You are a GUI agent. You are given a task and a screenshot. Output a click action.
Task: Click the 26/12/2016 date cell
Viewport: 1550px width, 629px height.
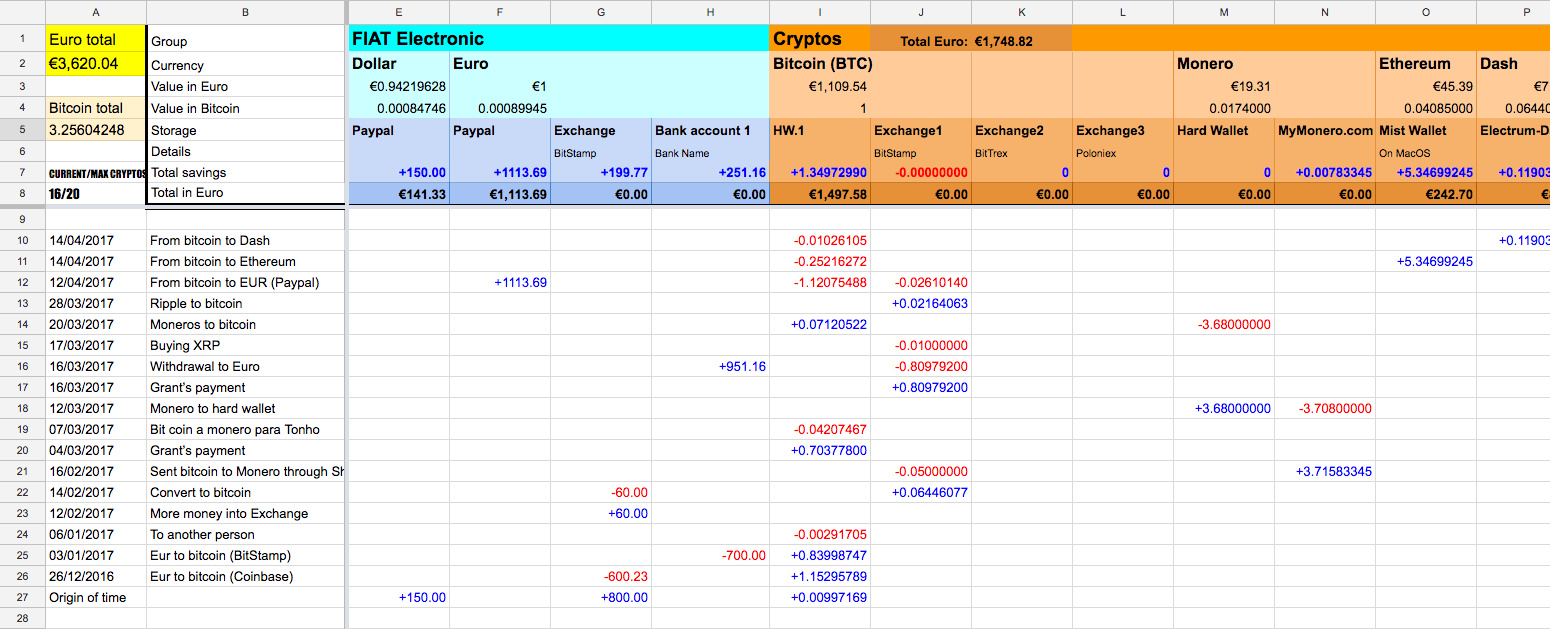pos(95,576)
